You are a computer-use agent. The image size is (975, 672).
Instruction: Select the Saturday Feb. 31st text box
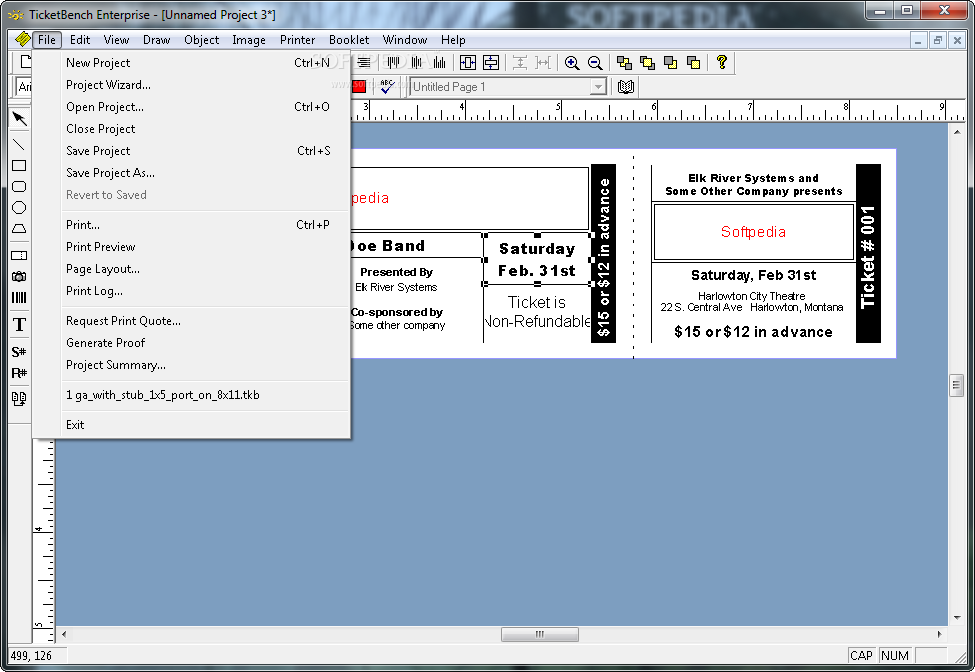(537, 259)
